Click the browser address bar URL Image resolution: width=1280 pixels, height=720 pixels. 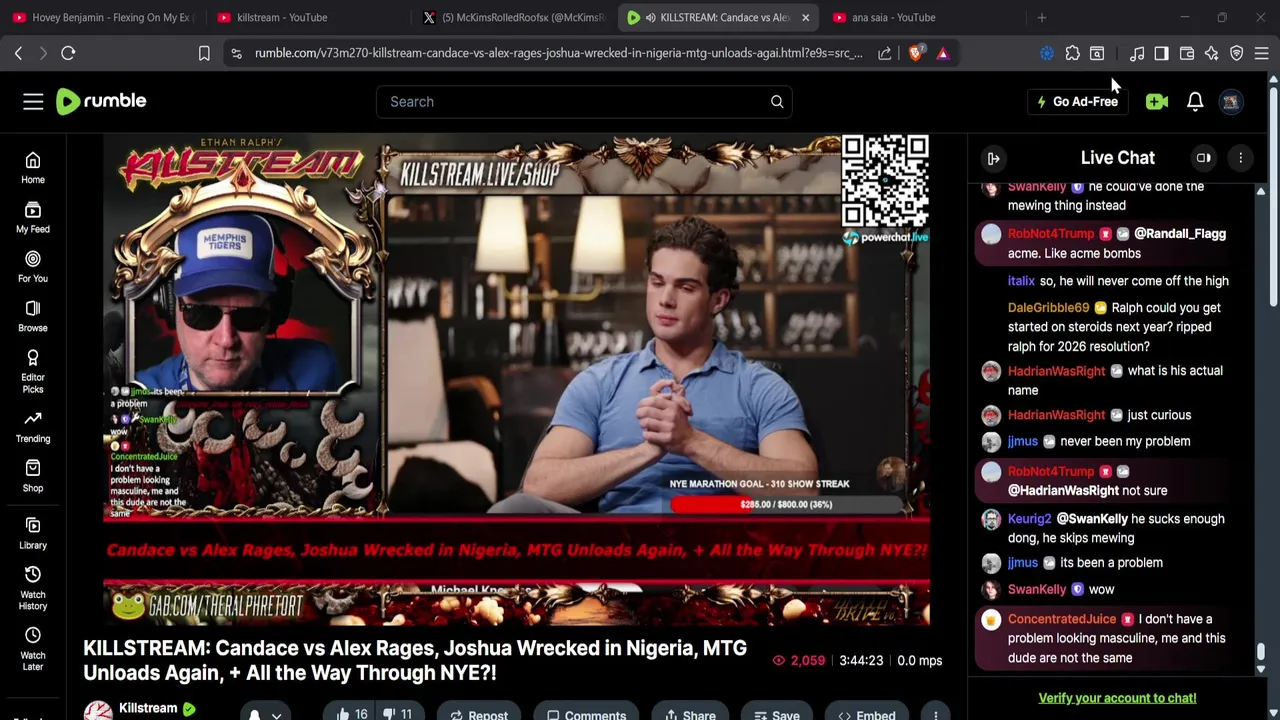(x=558, y=53)
